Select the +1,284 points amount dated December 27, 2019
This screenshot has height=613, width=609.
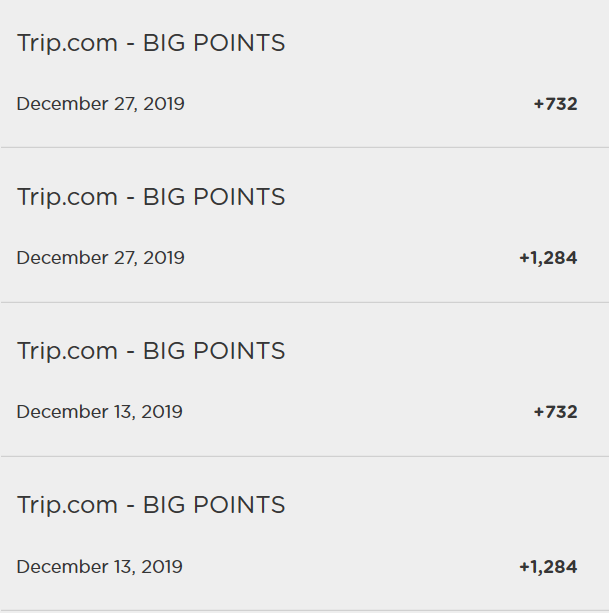click(548, 258)
